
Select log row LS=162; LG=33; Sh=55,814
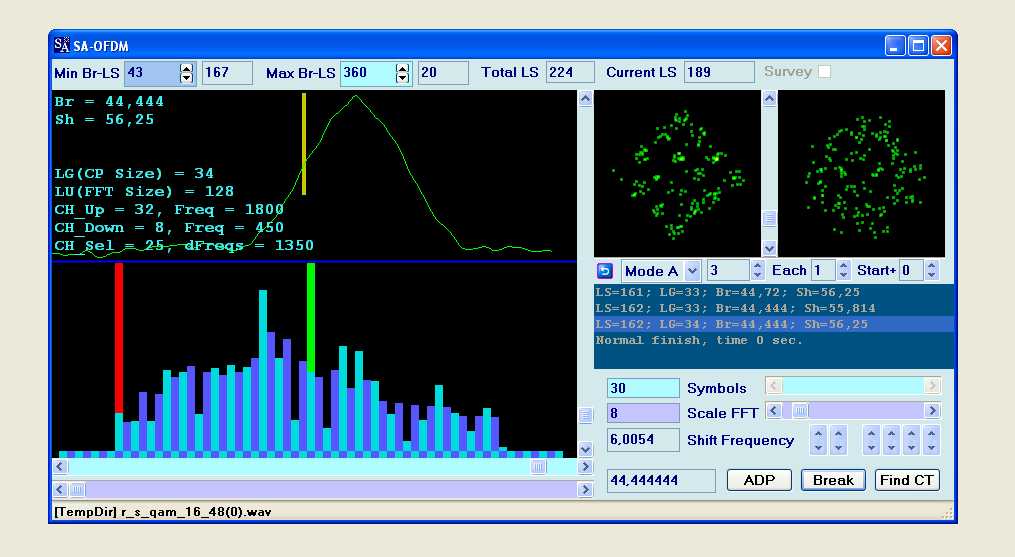(x=774, y=308)
